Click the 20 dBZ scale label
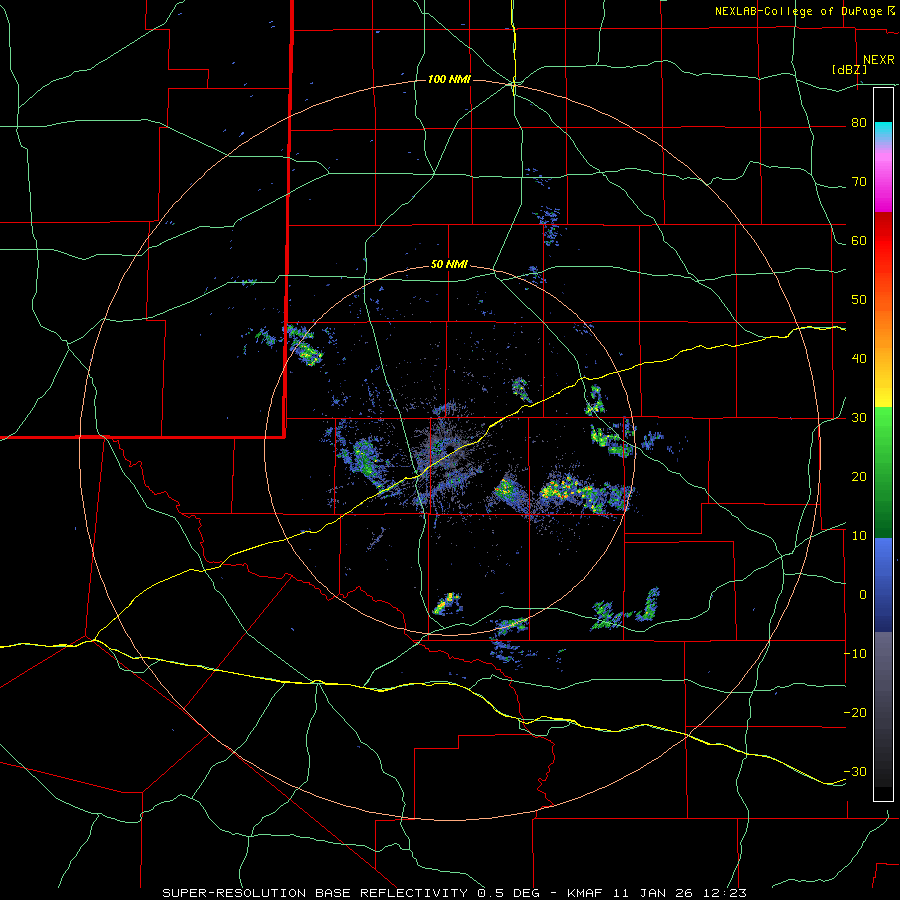The image size is (900, 900). point(859,476)
